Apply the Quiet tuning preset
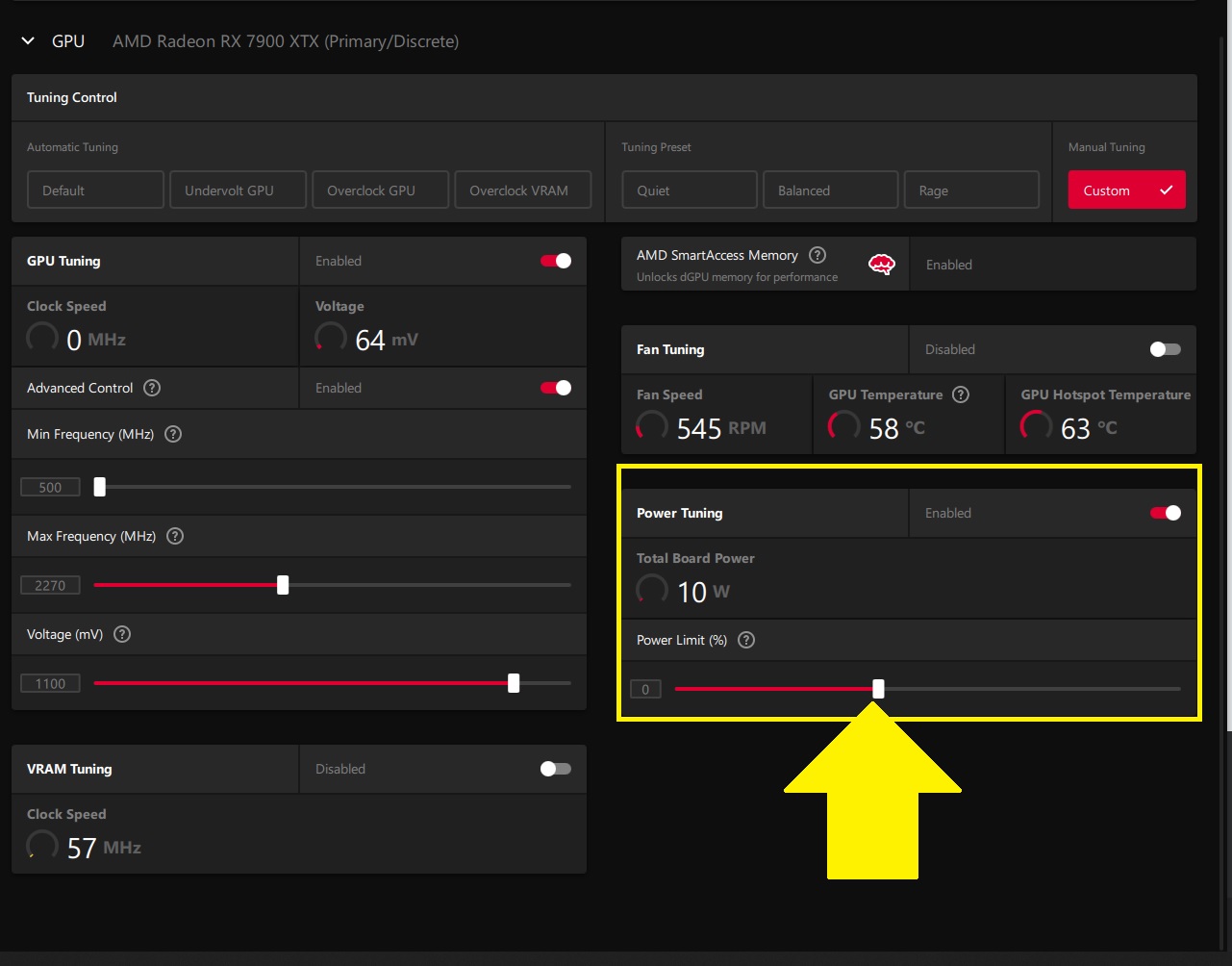Viewport: 1232px width, 966px height. (x=690, y=190)
